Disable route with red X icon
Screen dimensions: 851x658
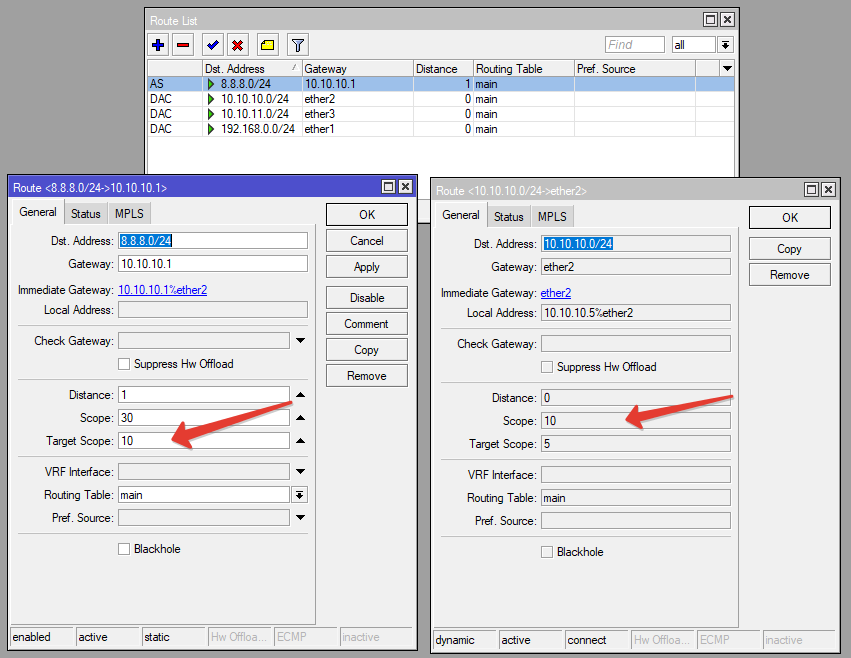(x=237, y=45)
